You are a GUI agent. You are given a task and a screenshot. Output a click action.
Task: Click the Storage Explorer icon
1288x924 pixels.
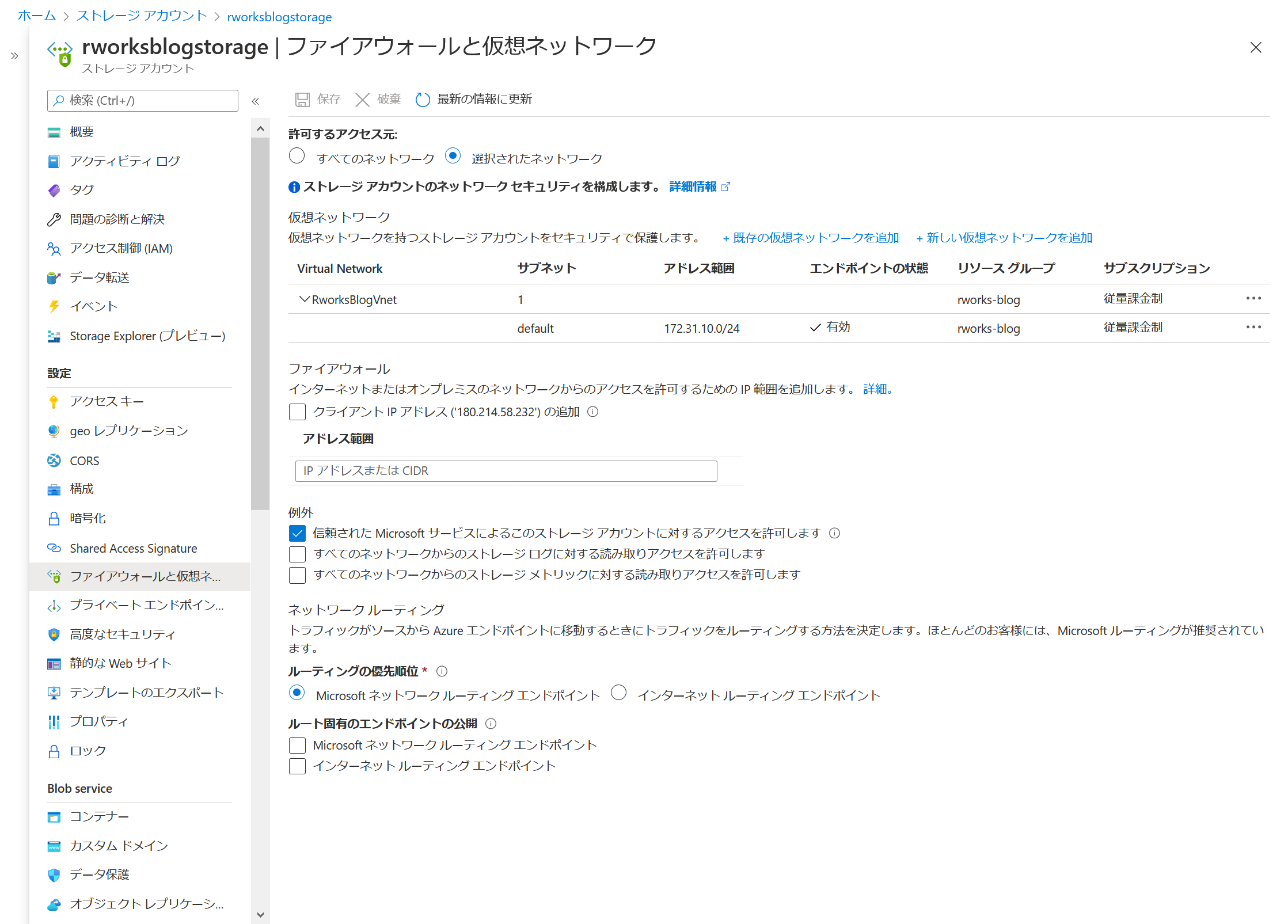click(x=54, y=336)
